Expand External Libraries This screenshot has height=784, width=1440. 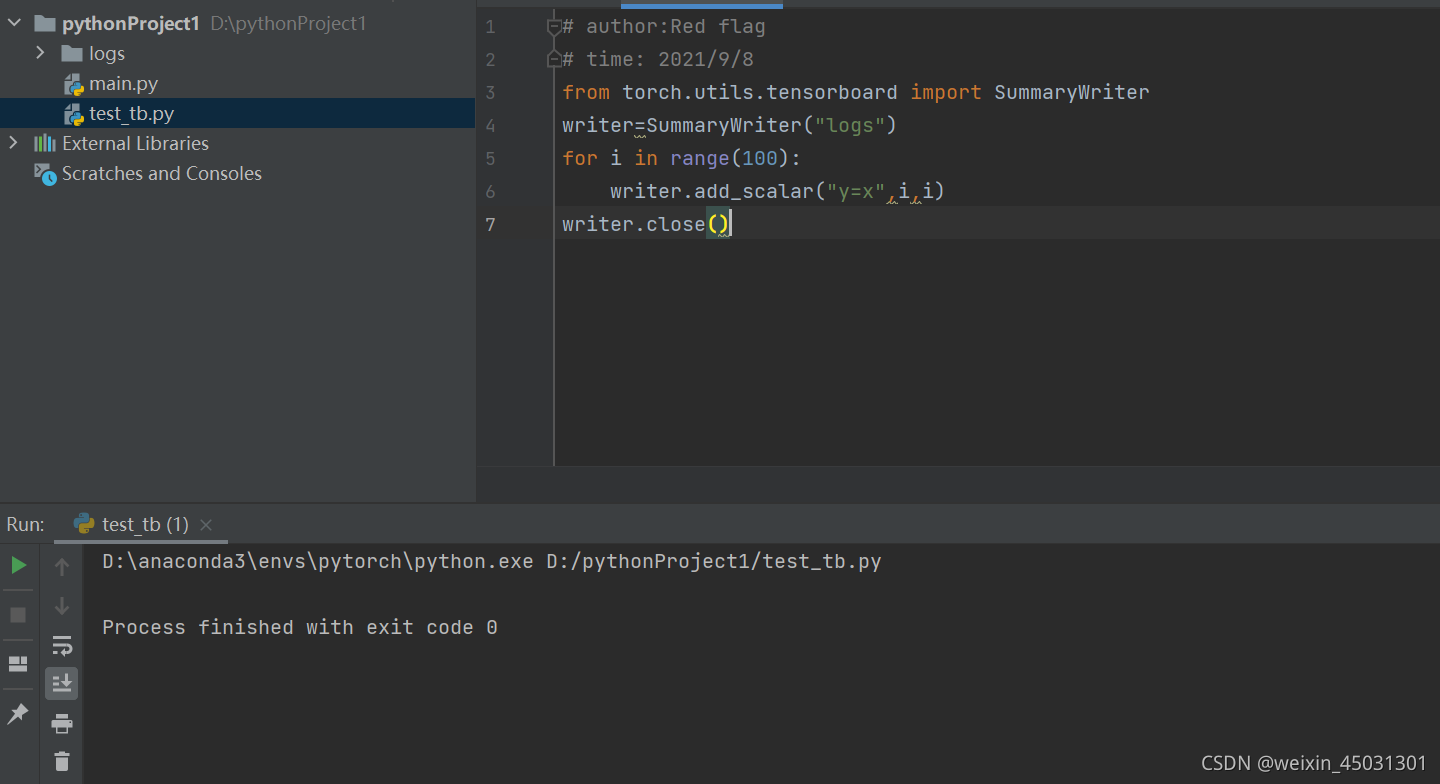14,143
